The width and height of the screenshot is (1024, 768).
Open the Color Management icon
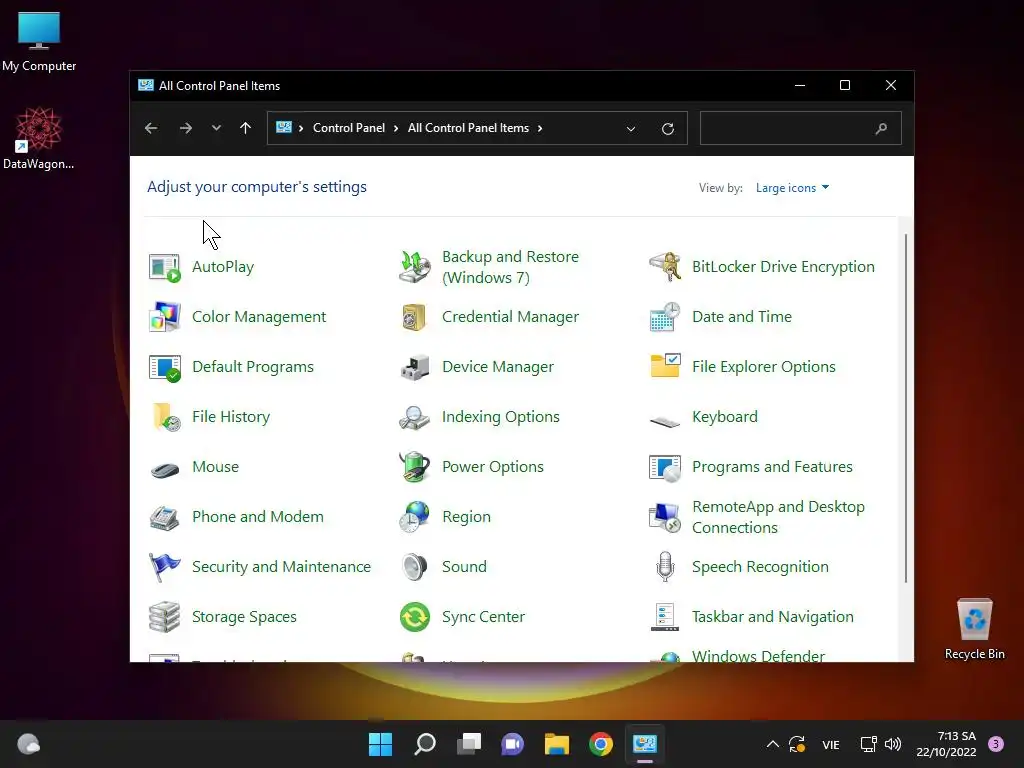[165, 317]
